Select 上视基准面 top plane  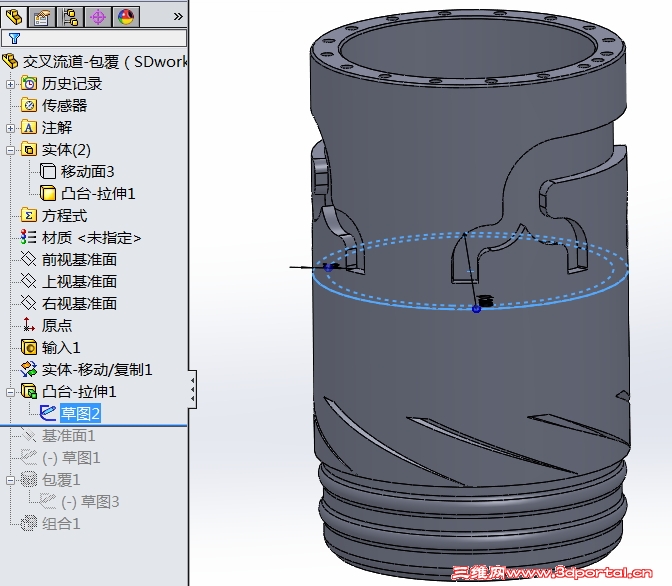(79, 281)
